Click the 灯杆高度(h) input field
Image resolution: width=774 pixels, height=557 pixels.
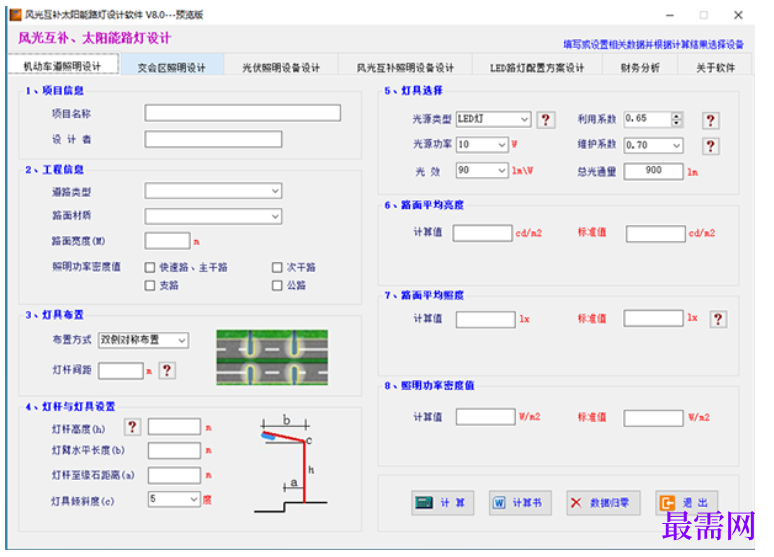click(174, 427)
